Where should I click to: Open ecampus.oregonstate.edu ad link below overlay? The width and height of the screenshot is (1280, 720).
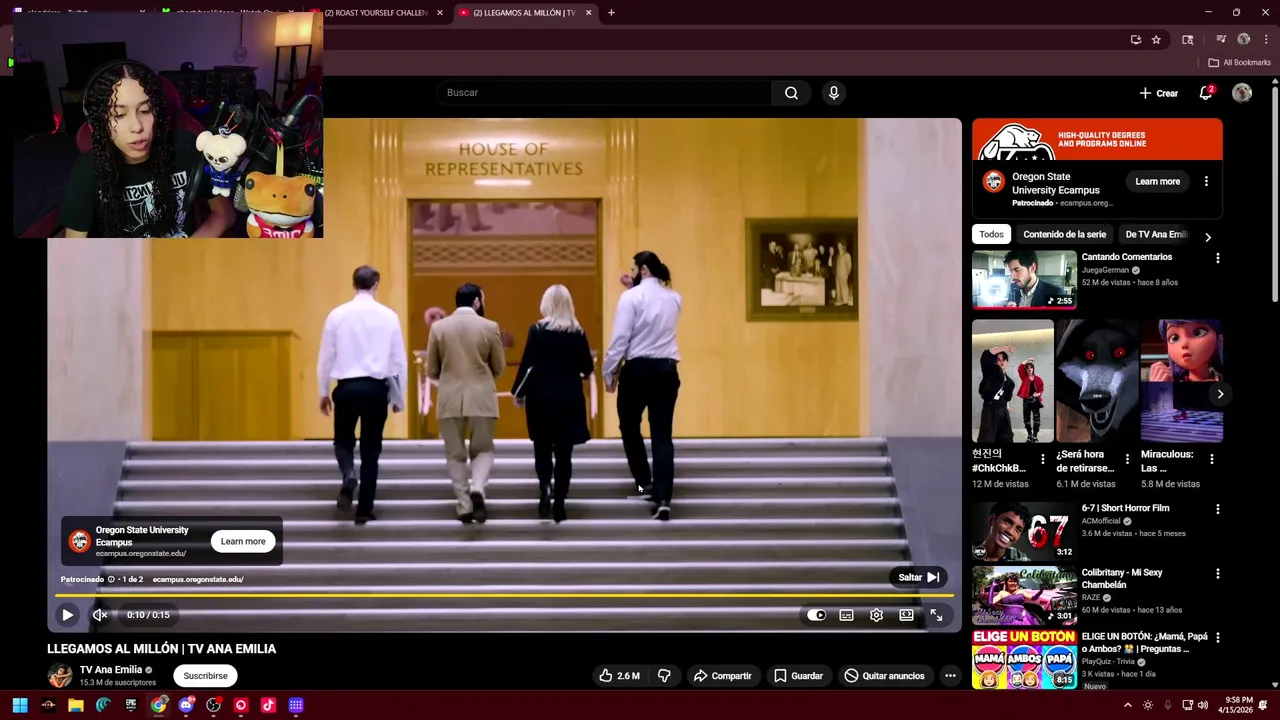[198, 579]
